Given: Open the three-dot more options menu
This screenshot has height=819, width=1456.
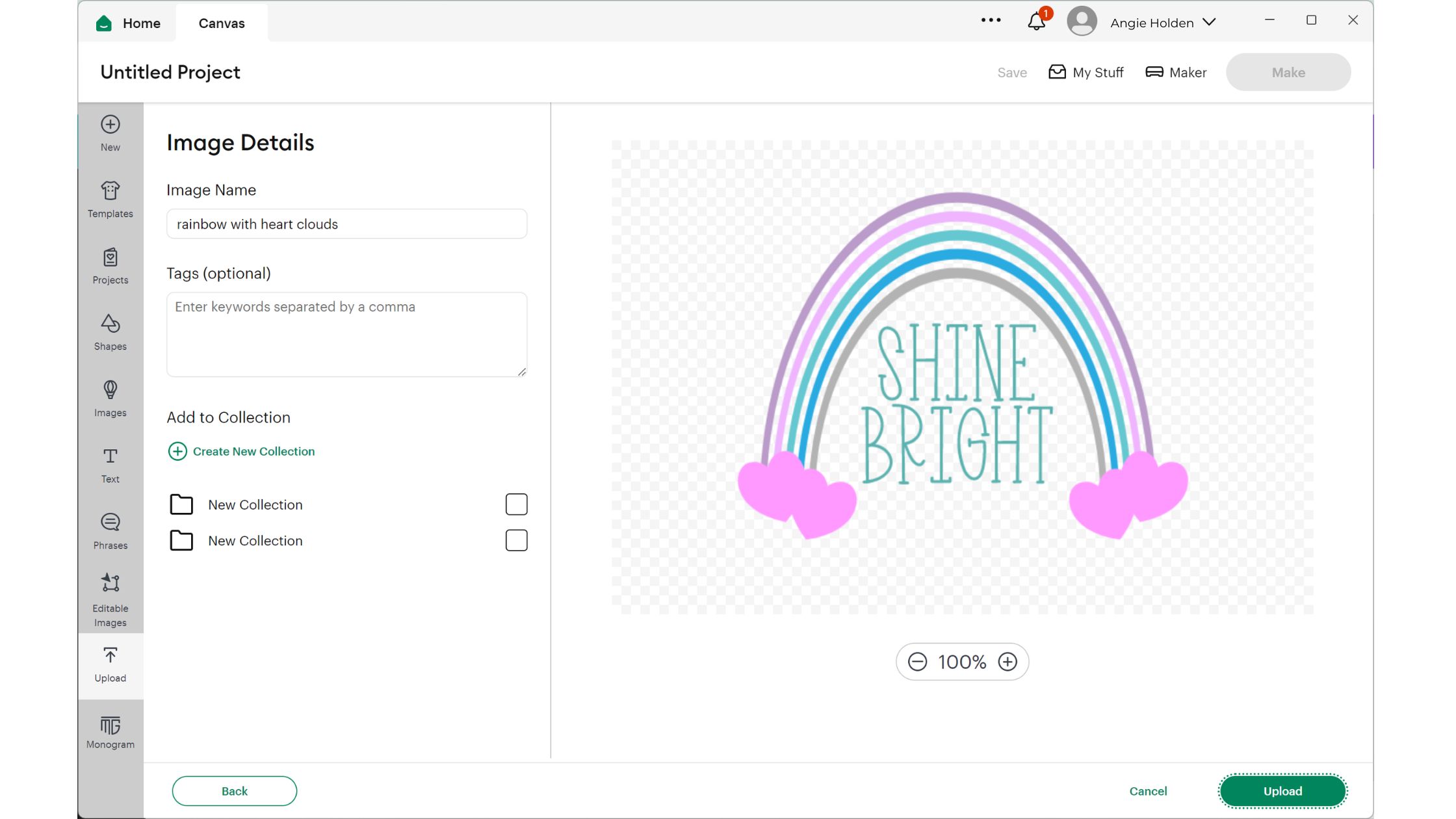Looking at the screenshot, I should pyautogui.click(x=991, y=21).
